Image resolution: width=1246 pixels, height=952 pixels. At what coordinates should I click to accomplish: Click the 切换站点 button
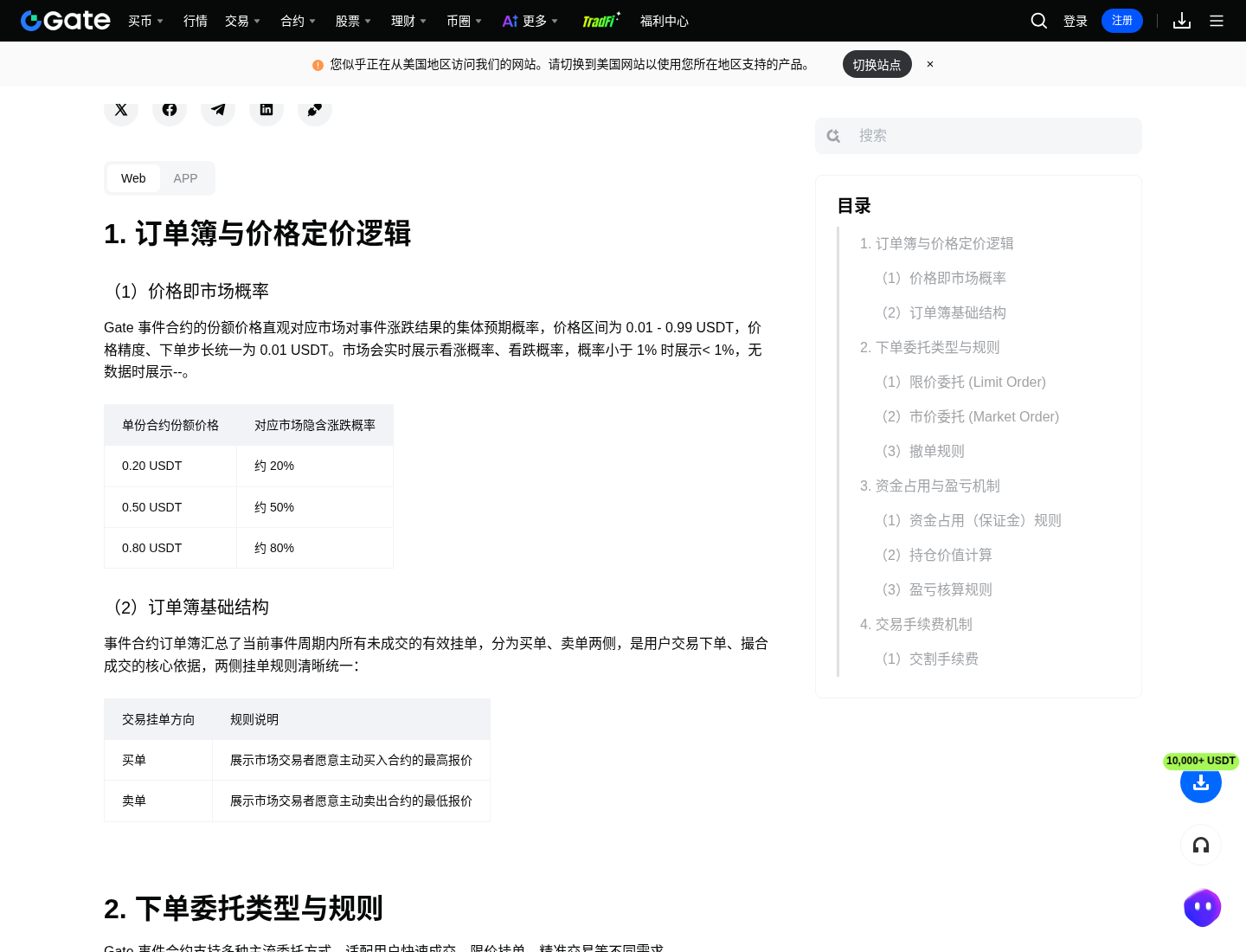(x=877, y=64)
